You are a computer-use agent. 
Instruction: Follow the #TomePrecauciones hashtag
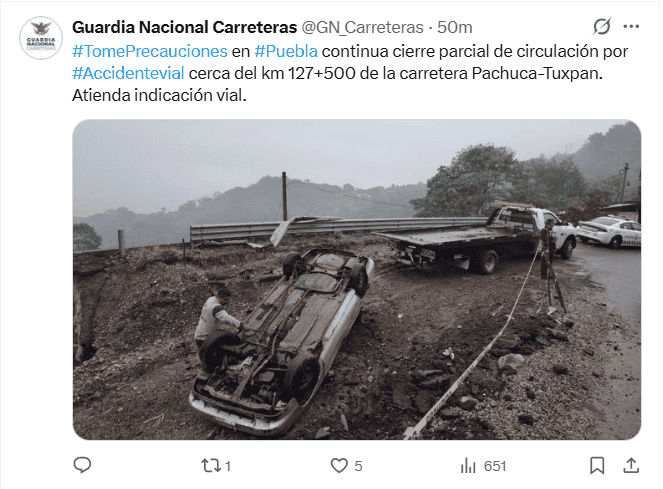coord(150,52)
